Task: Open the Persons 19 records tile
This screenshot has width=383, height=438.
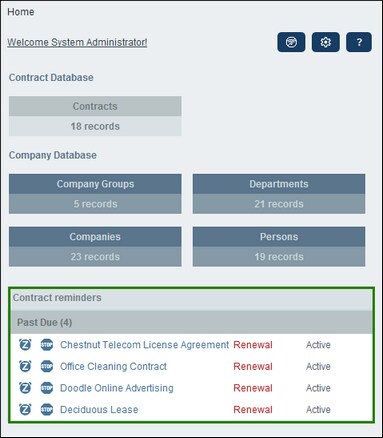Action: click(279, 247)
